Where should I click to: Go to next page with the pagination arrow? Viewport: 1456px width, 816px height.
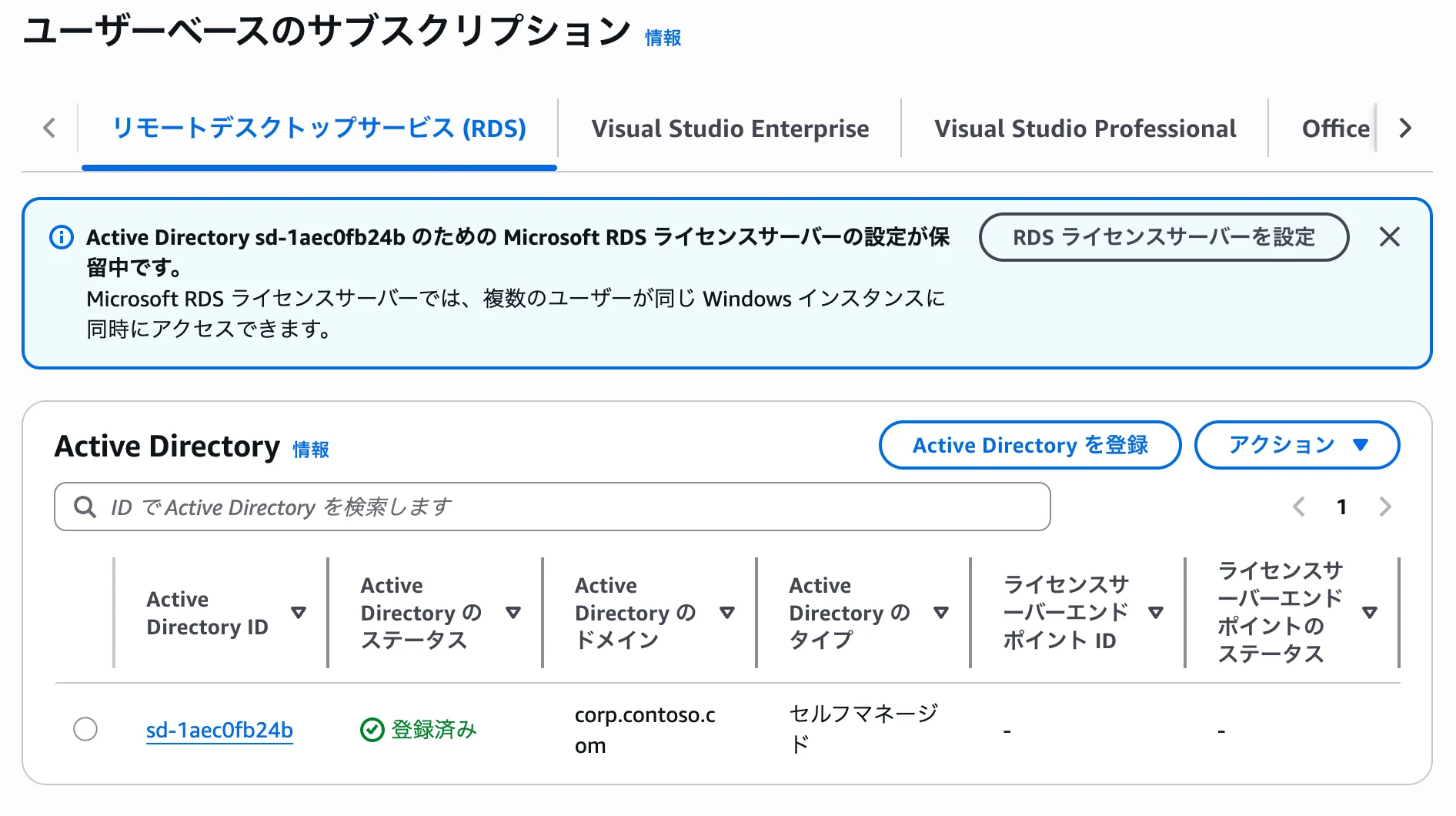1385,507
